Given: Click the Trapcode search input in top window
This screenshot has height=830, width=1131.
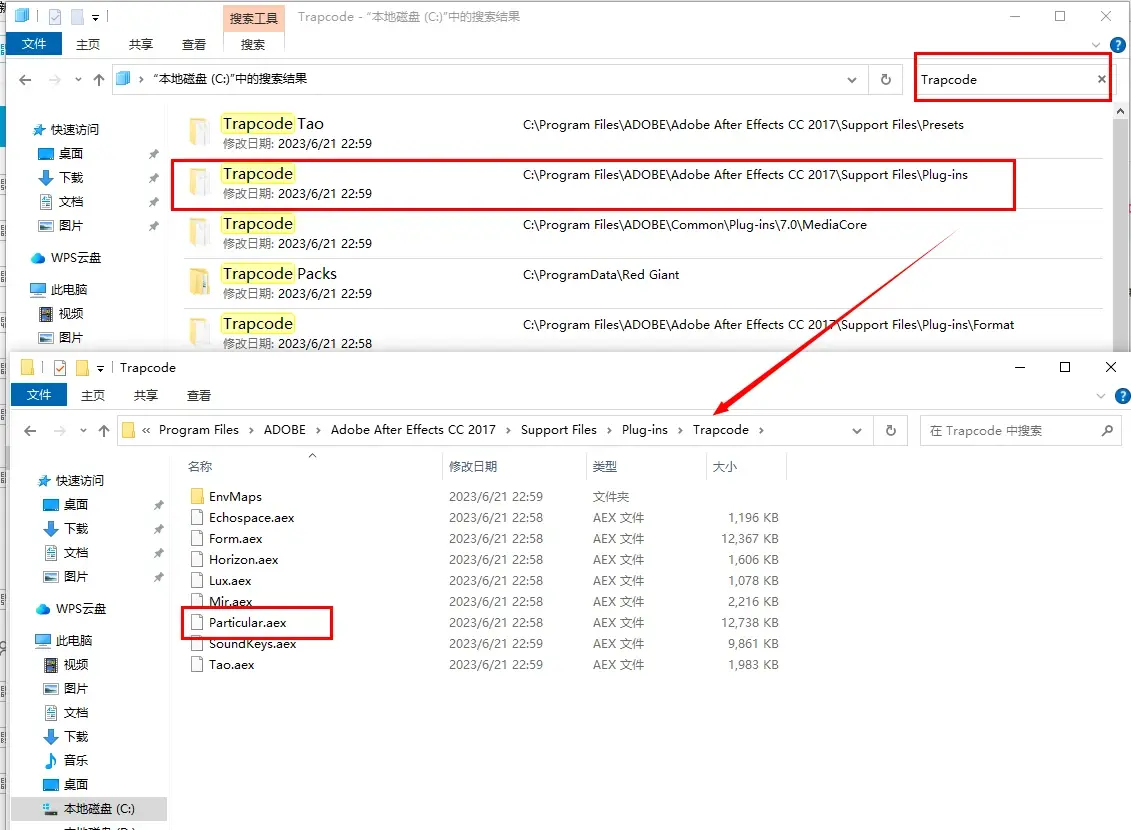Looking at the screenshot, I should (x=1006, y=79).
